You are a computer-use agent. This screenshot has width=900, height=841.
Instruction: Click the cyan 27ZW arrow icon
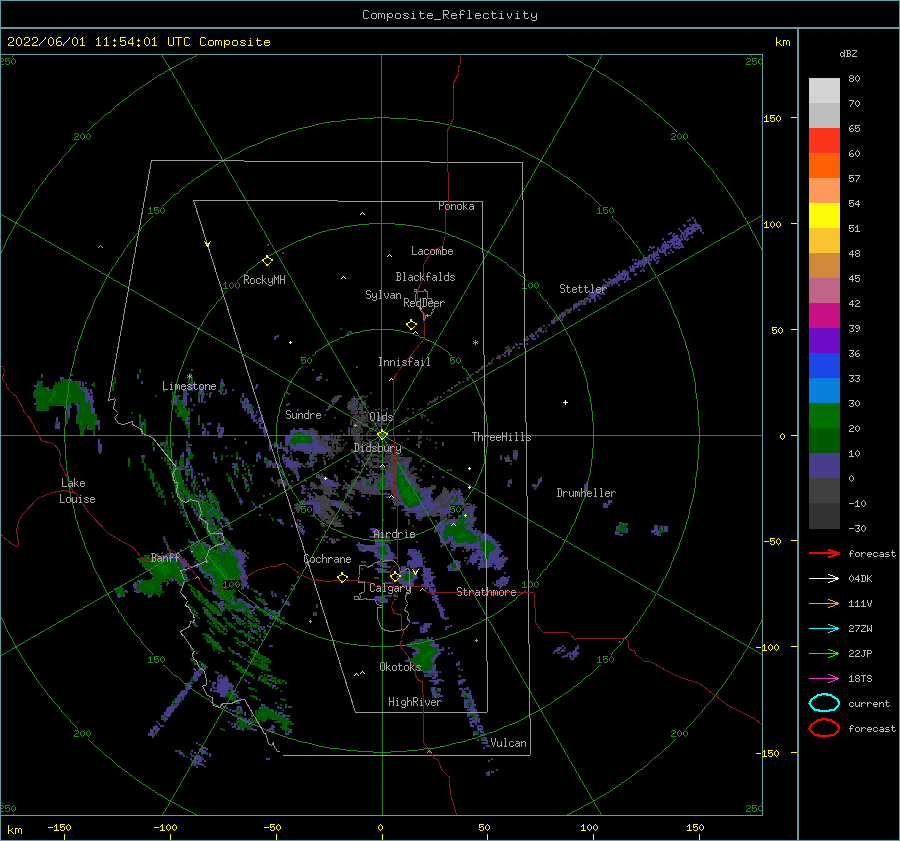click(824, 629)
